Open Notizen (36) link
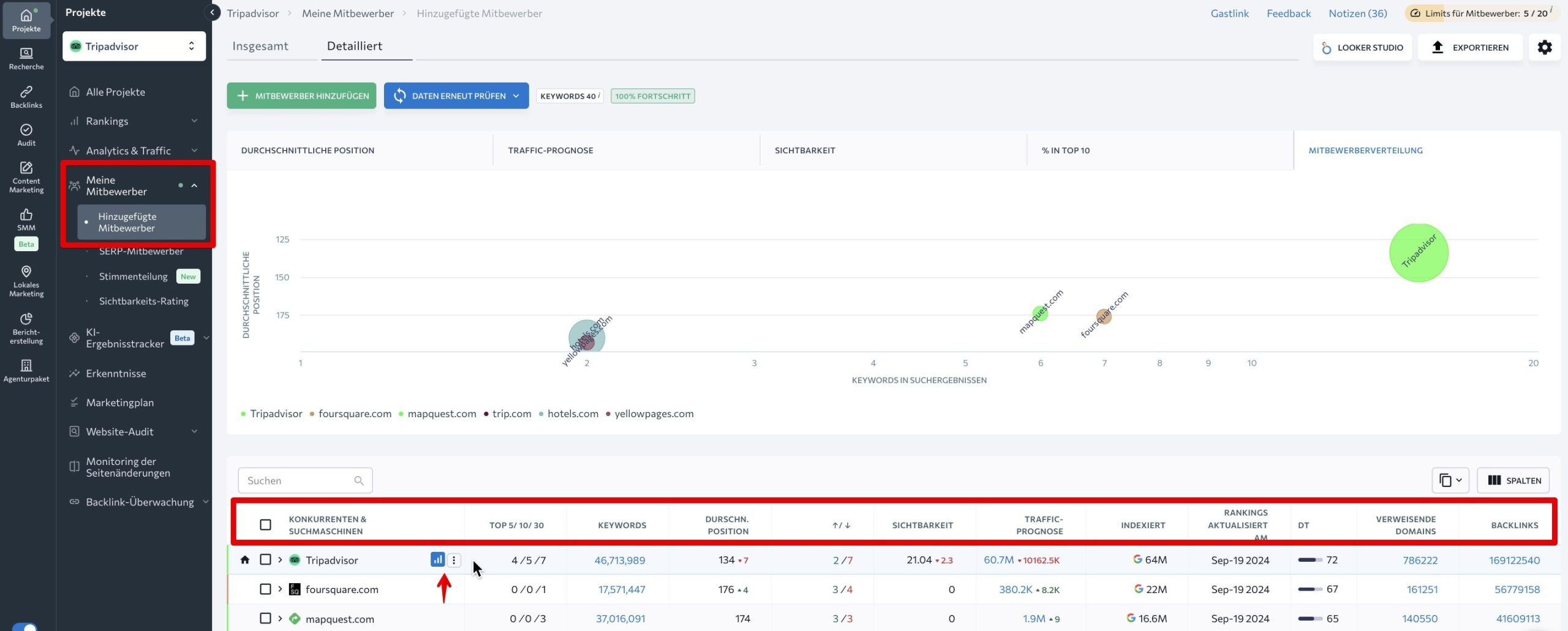The height and width of the screenshot is (631, 1568). (1358, 13)
